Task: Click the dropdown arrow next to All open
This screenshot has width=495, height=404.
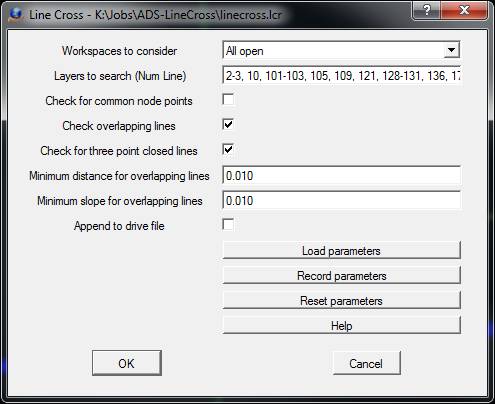Action: [452, 50]
